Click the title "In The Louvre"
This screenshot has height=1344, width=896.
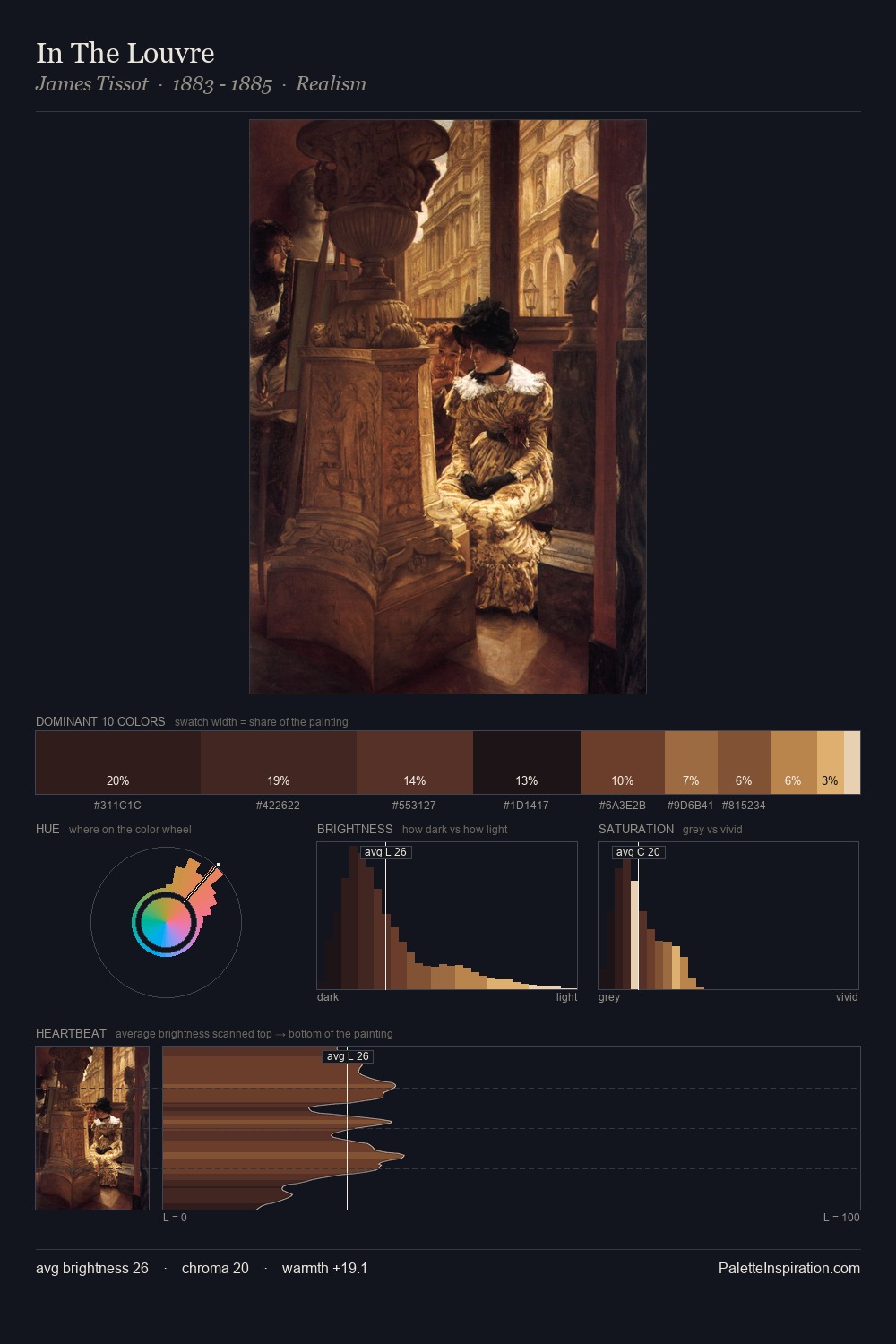coord(125,53)
